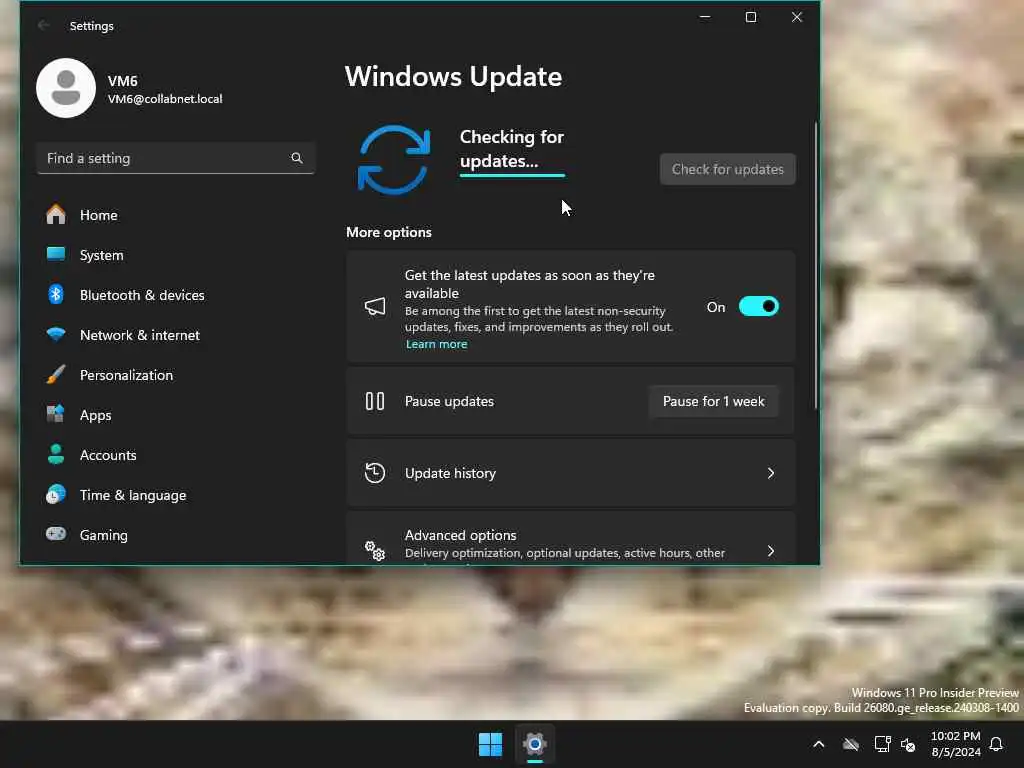Click Pause updates row label
The height and width of the screenshot is (768, 1024).
click(x=449, y=401)
